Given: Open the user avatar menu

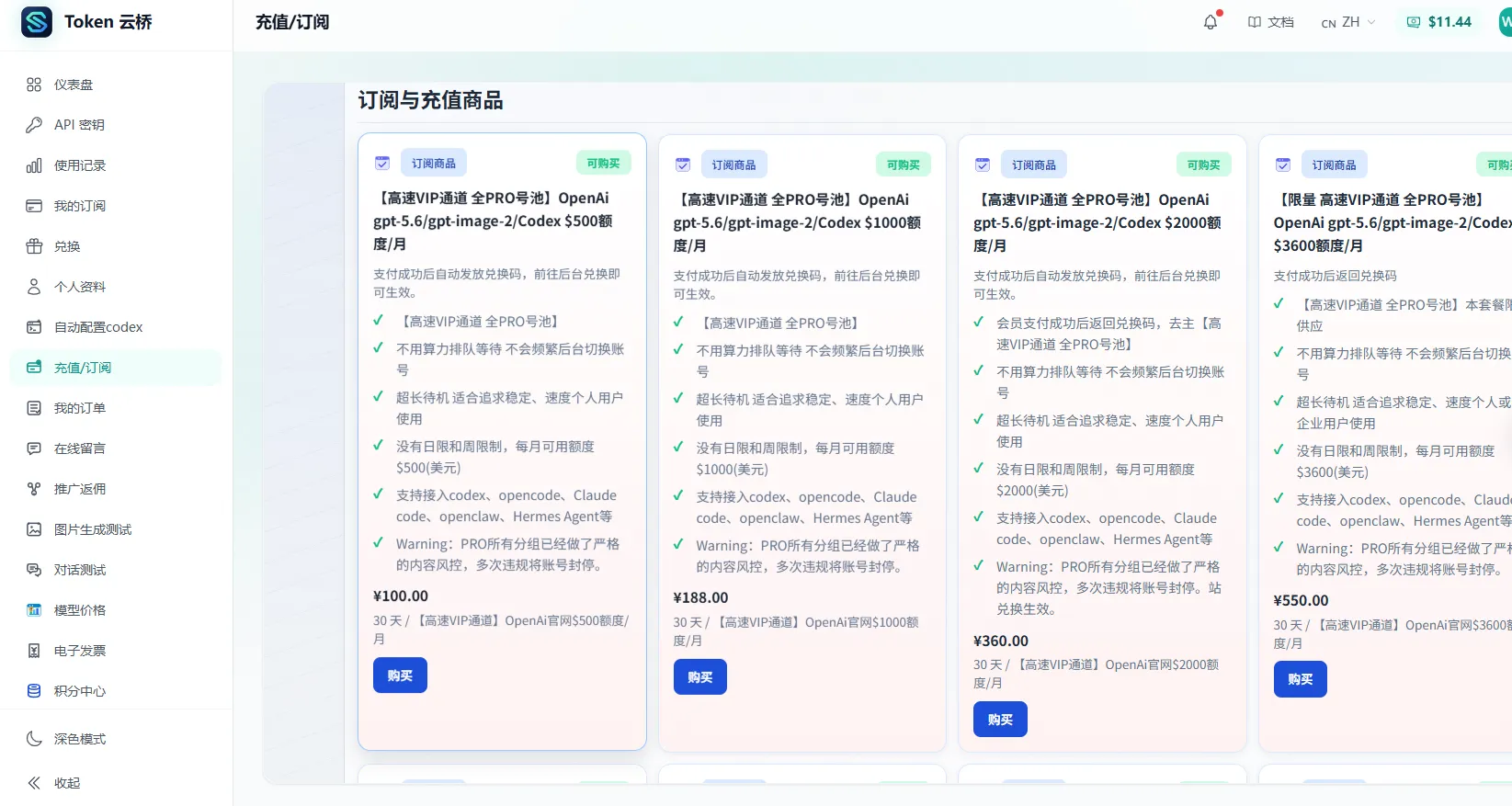Looking at the screenshot, I should [x=1506, y=22].
